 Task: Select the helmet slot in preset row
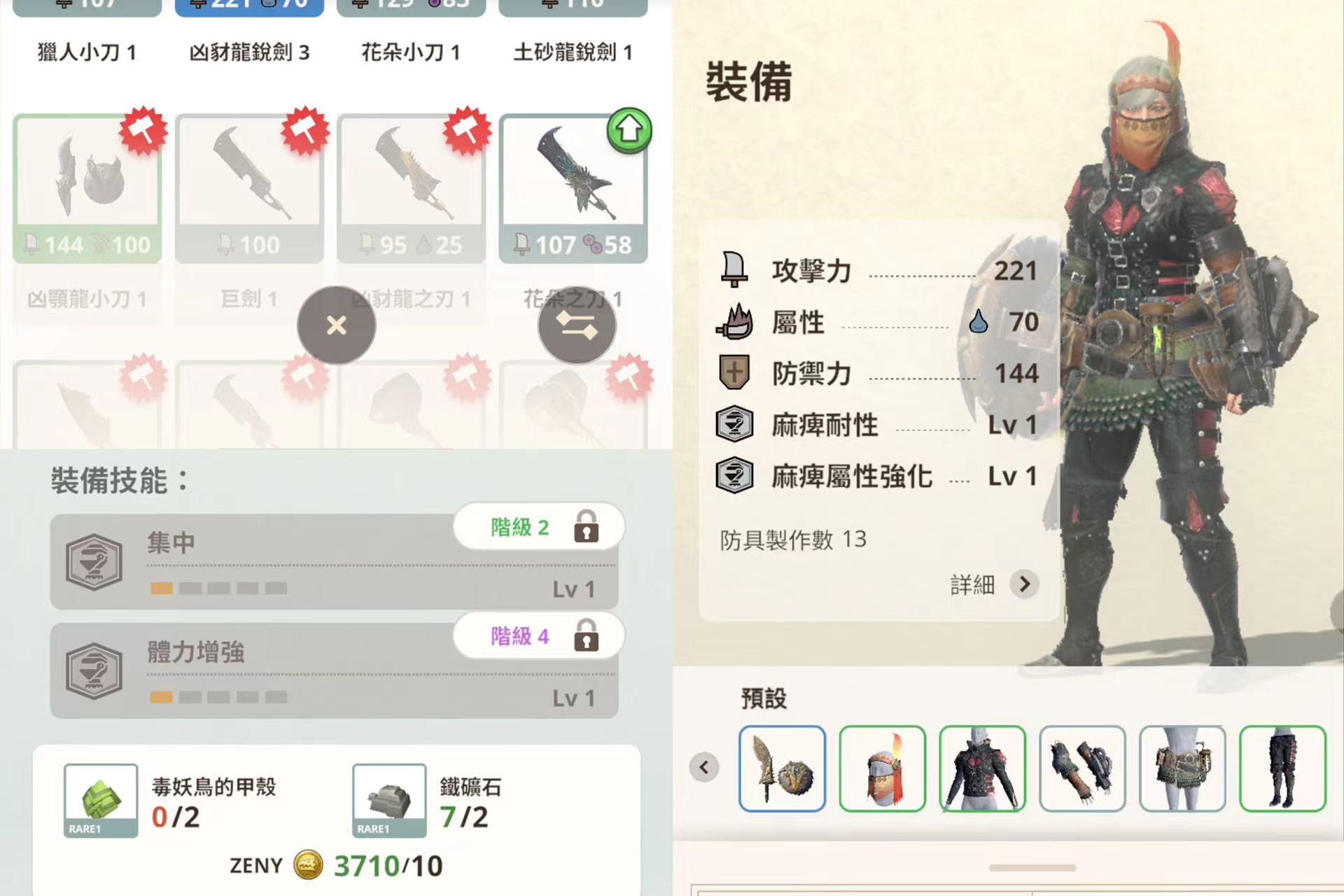click(x=882, y=769)
